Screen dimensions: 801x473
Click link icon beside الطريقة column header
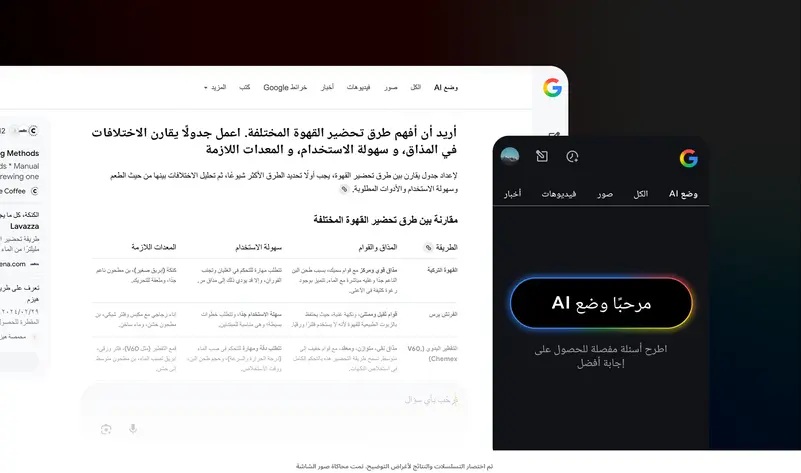tap(429, 246)
